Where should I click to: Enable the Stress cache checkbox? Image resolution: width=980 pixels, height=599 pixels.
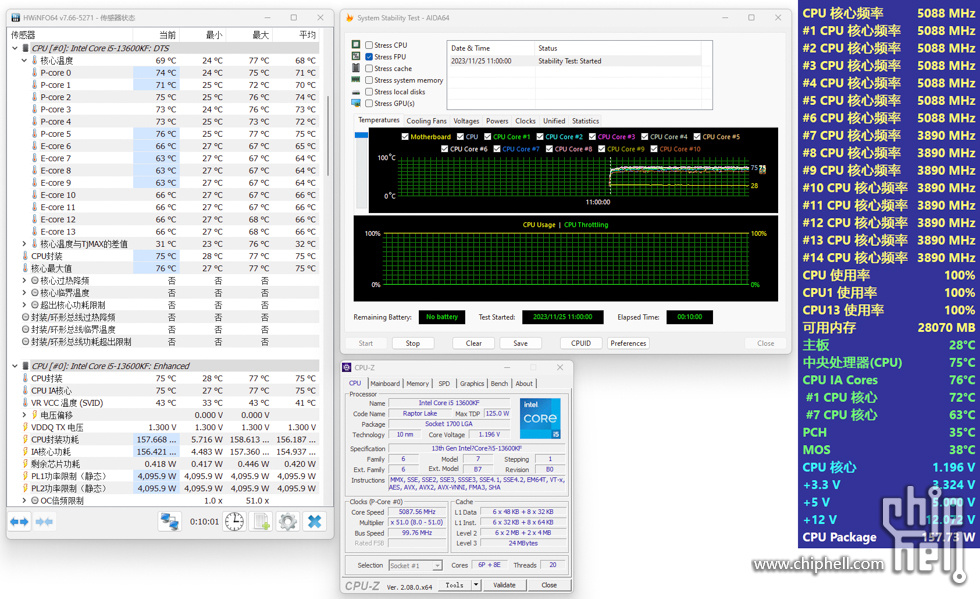pyautogui.click(x=369, y=68)
